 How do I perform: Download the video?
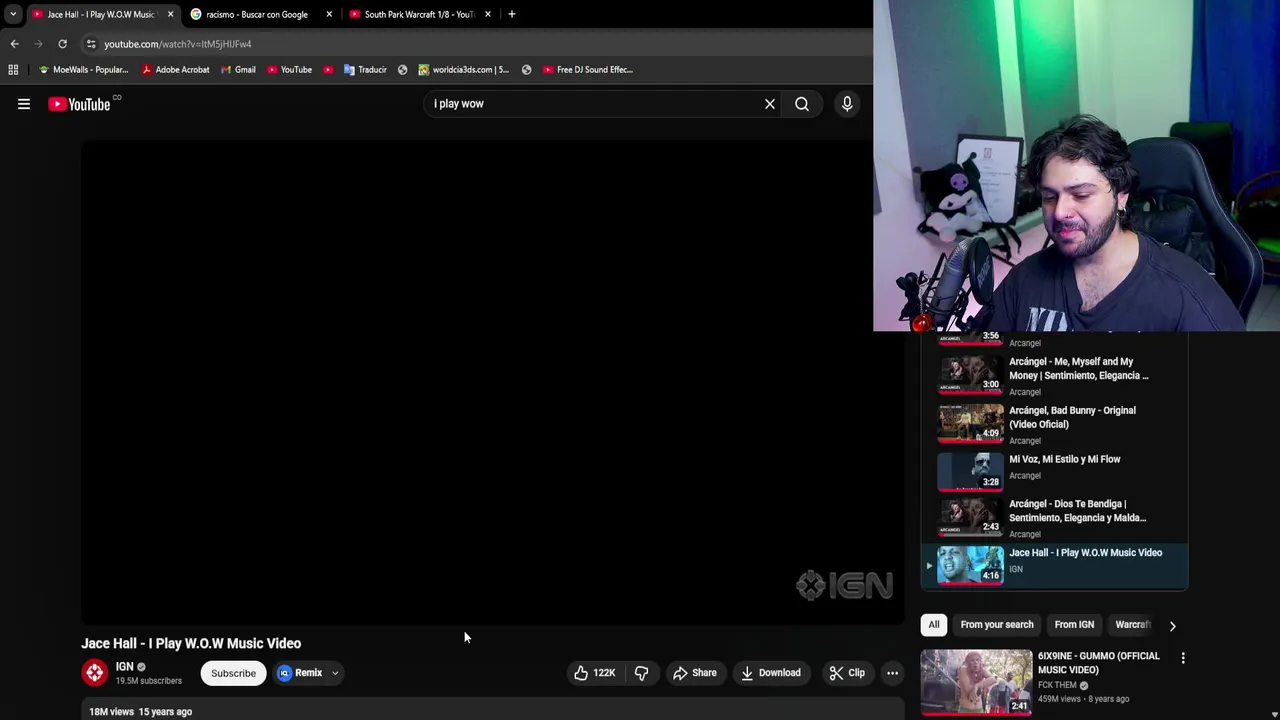770,673
